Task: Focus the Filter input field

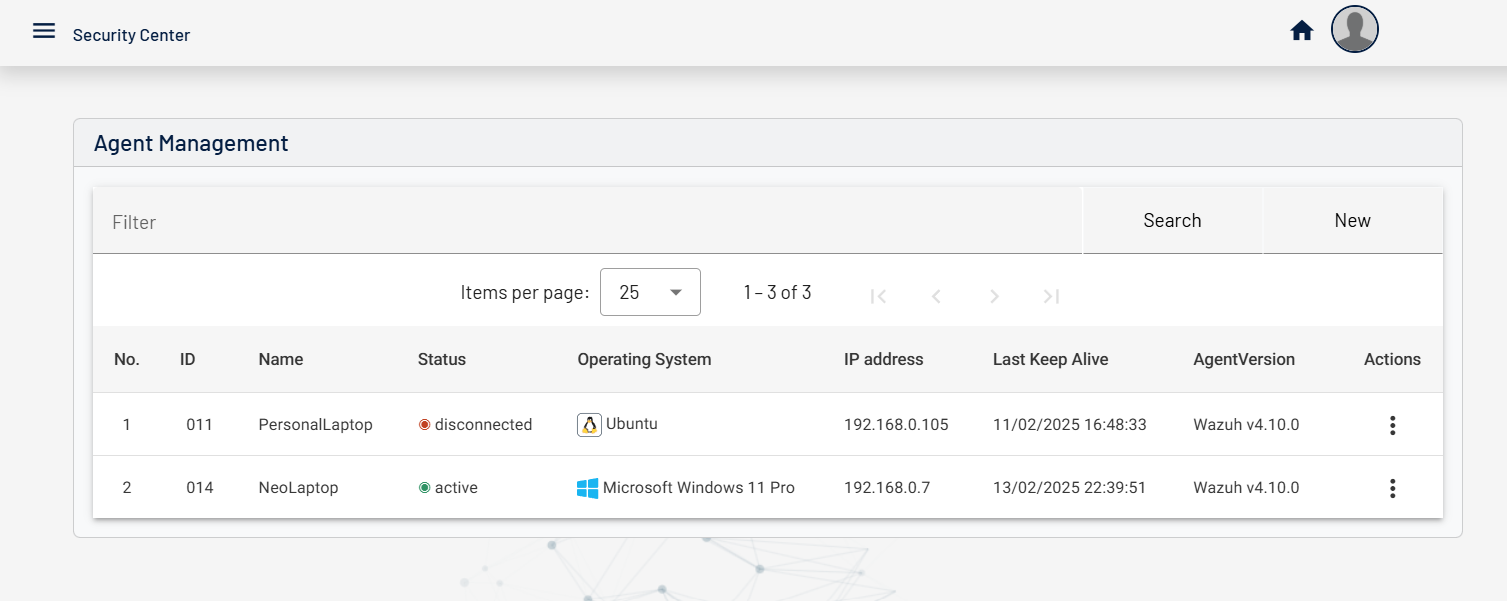Action: tap(587, 222)
